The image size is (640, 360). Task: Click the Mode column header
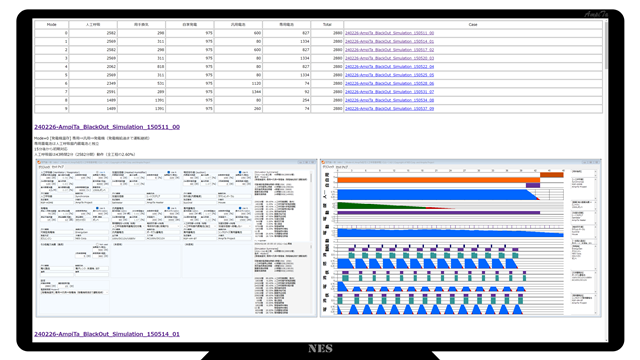[x=51, y=24]
